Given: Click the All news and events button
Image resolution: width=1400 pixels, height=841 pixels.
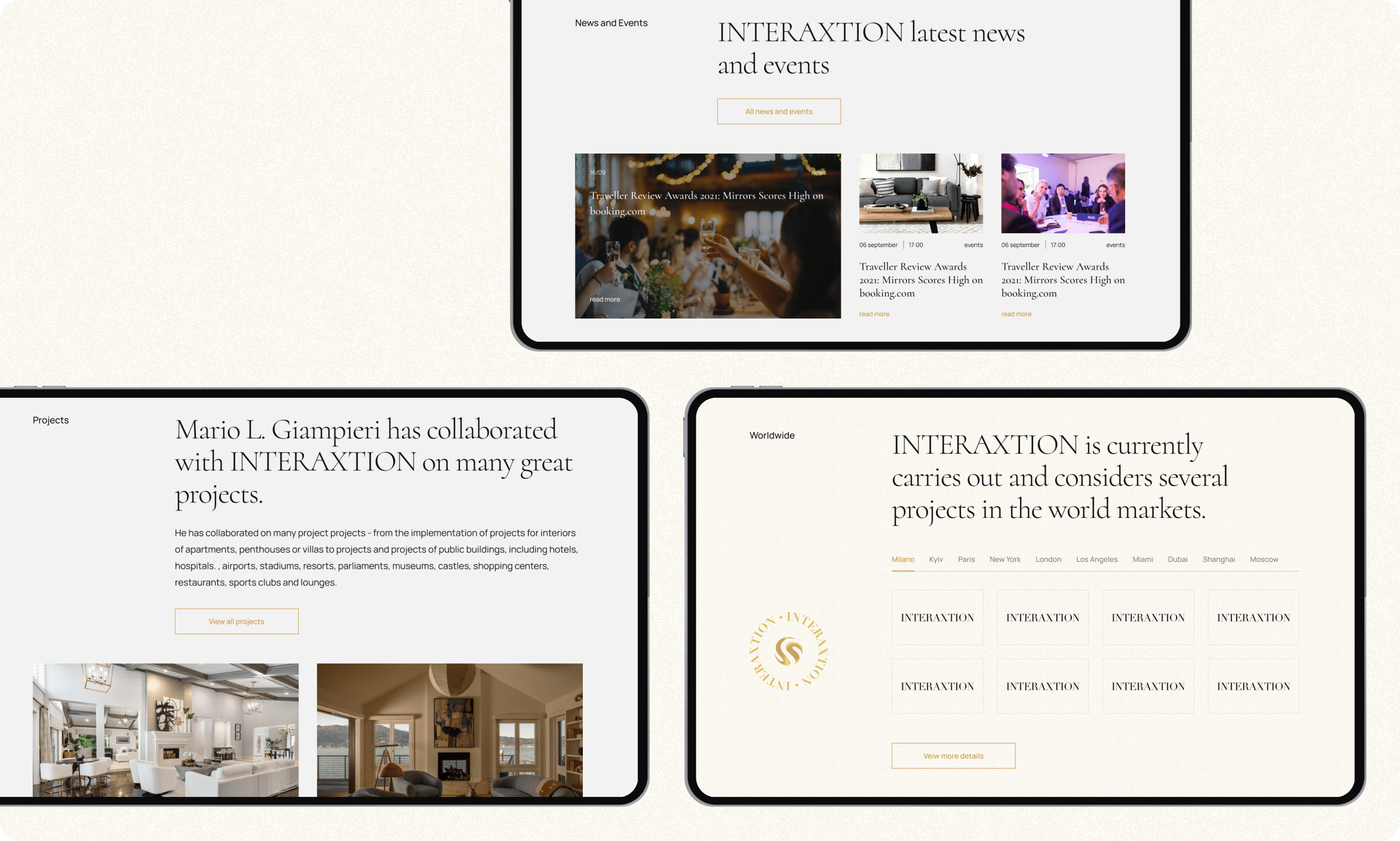Looking at the screenshot, I should [x=778, y=111].
